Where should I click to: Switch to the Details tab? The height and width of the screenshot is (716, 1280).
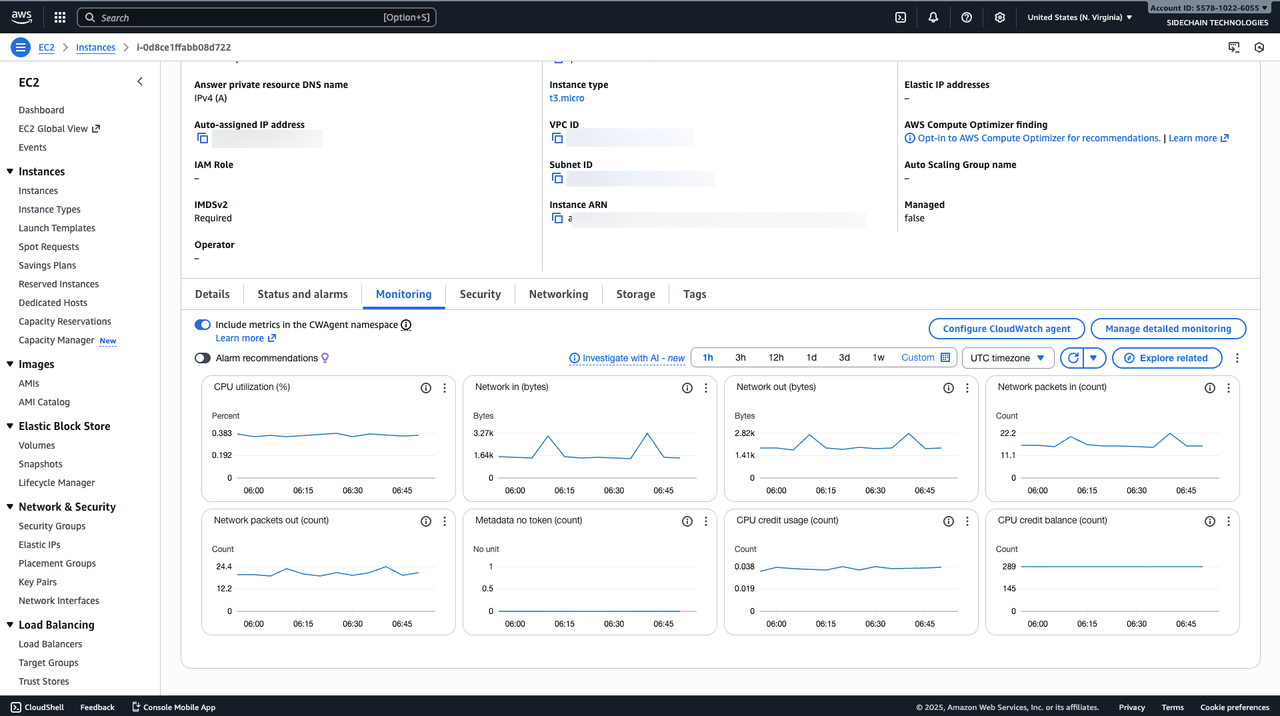pos(212,294)
